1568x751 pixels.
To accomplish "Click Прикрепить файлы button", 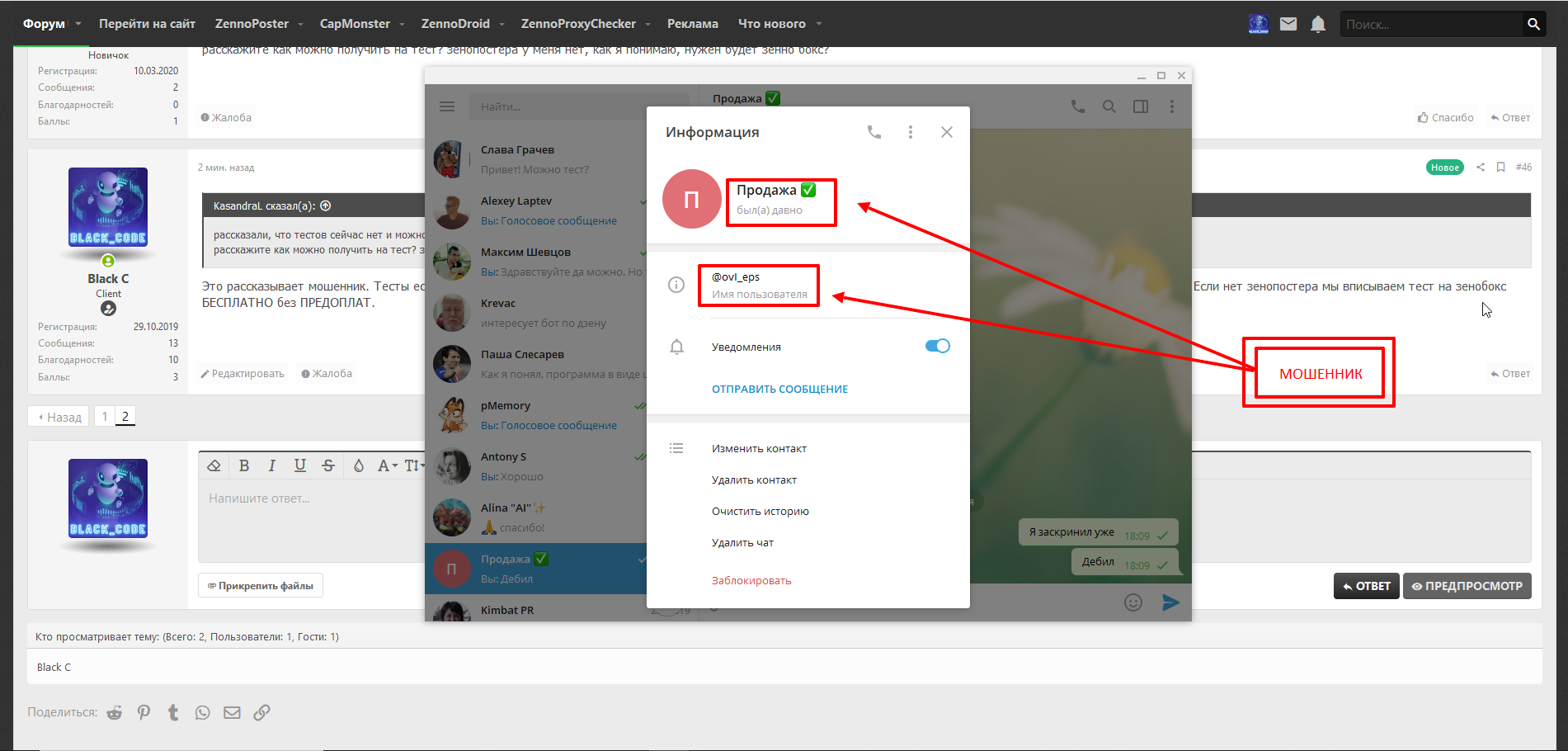I will tap(261, 586).
